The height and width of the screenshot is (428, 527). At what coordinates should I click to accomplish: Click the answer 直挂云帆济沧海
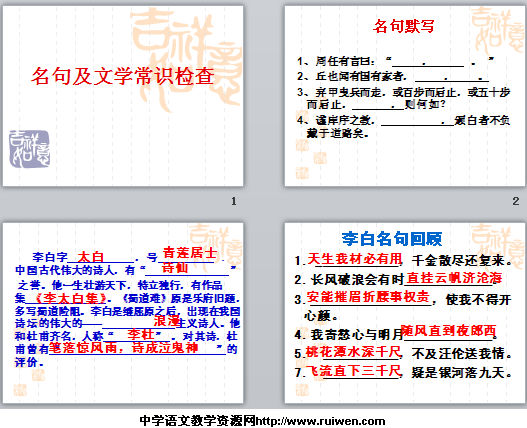454,278
